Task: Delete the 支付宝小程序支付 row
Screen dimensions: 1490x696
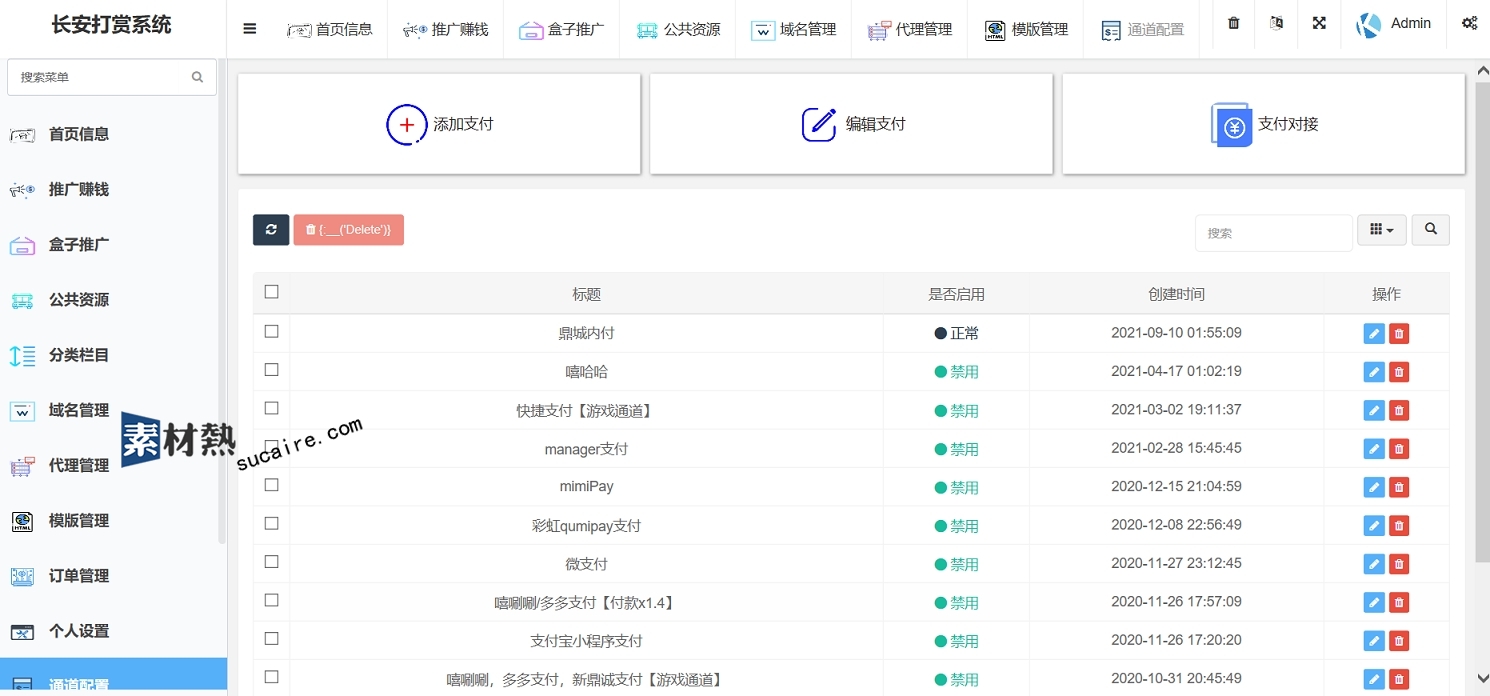Action: [x=1399, y=641]
